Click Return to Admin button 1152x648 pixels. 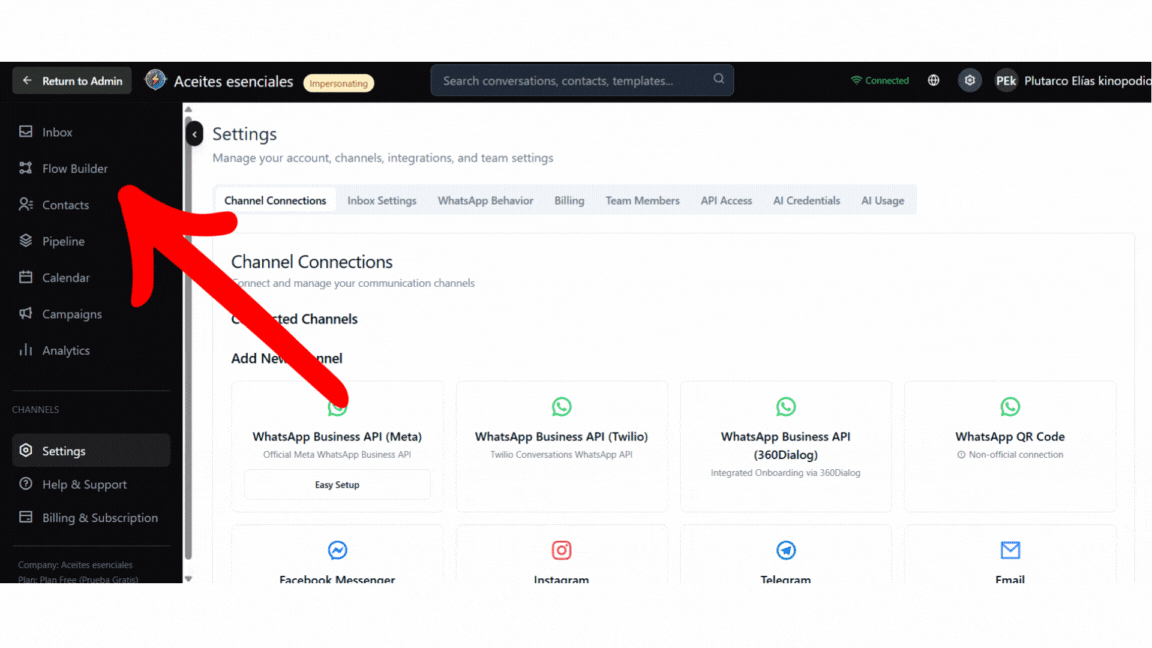click(72, 81)
